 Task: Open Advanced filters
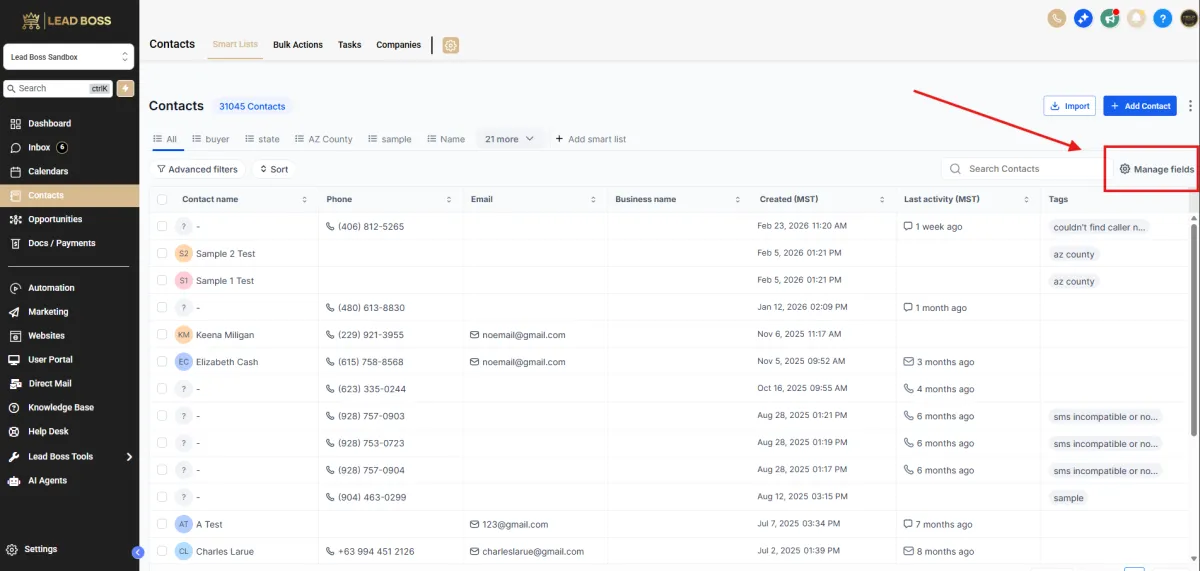click(197, 170)
